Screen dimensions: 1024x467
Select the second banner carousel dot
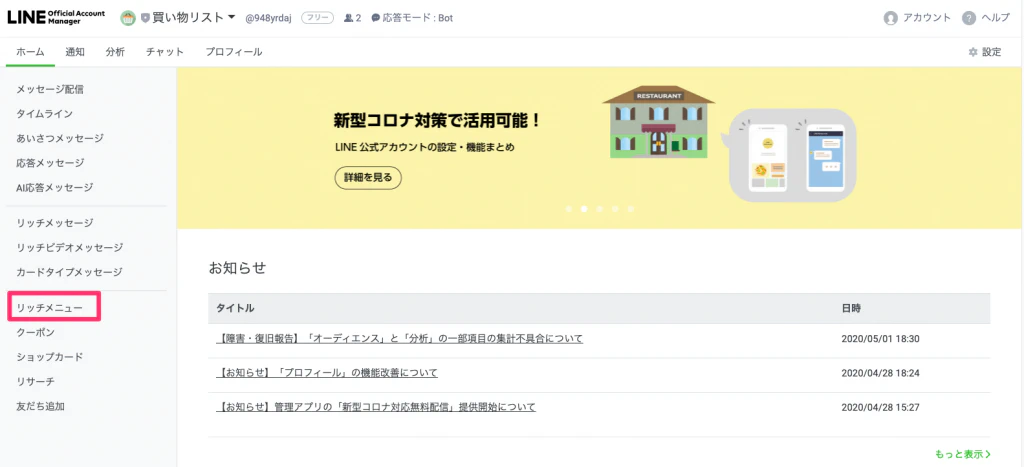pos(584,209)
